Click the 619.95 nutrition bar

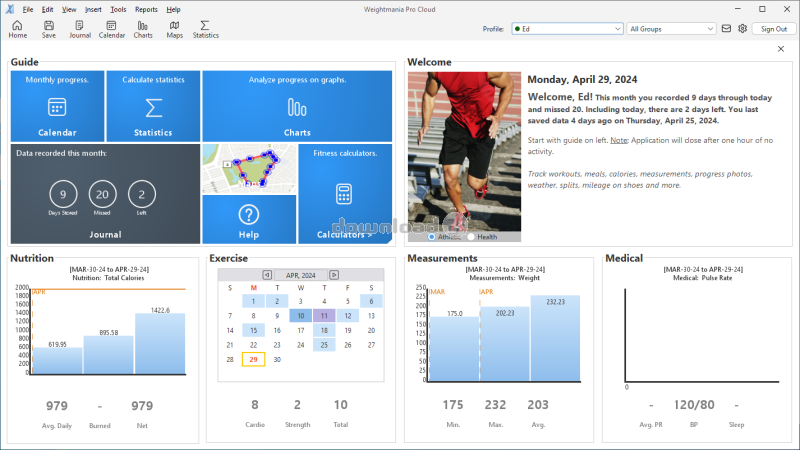[x=57, y=361]
